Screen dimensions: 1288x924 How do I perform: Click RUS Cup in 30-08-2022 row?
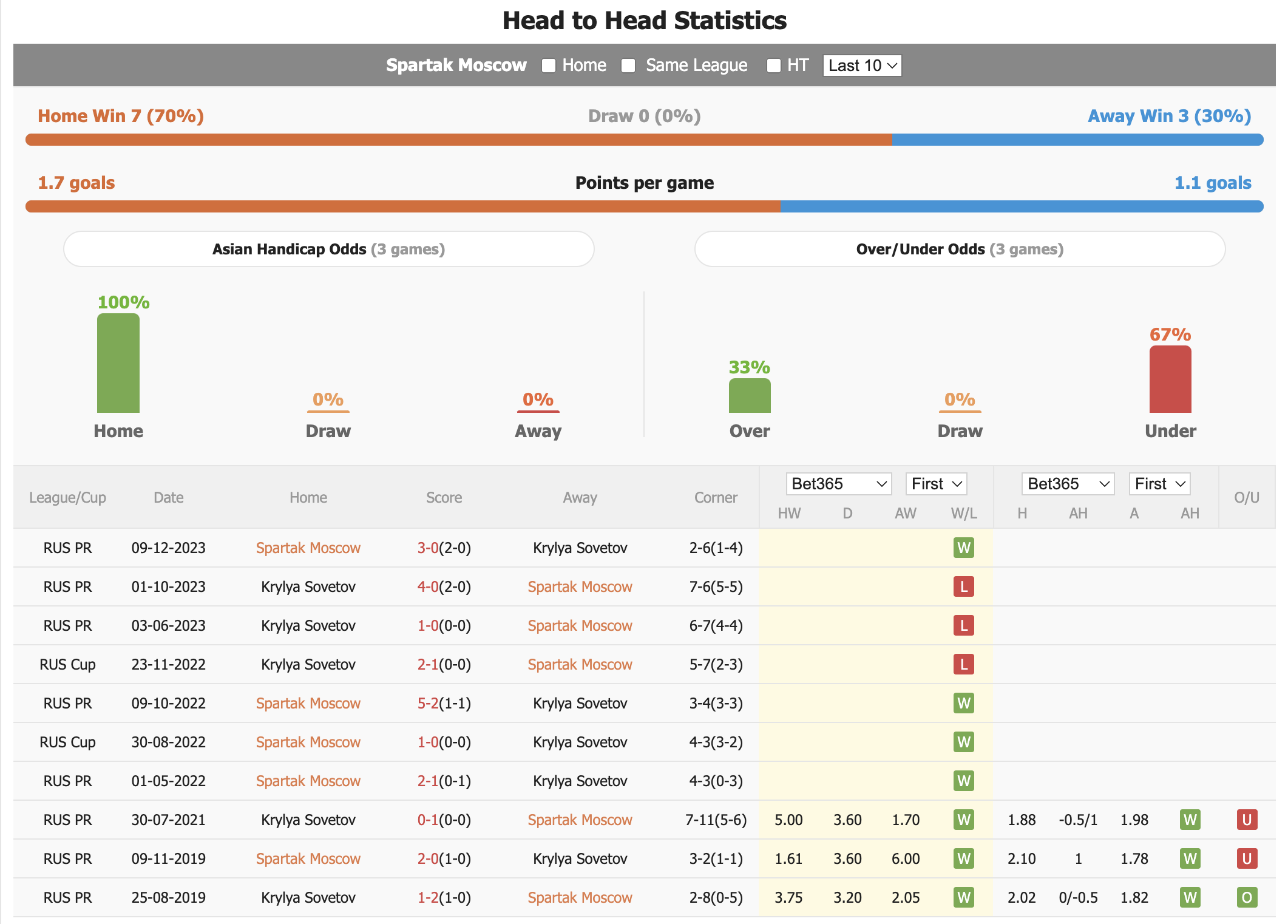(x=67, y=742)
